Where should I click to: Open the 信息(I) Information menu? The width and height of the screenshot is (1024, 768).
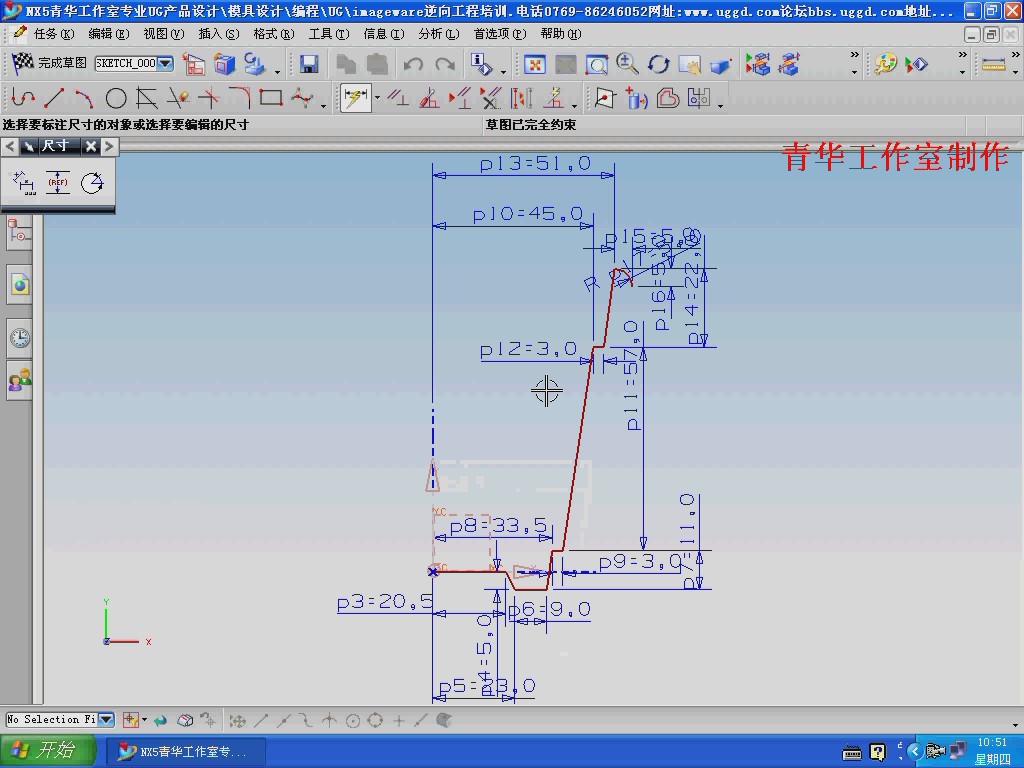point(383,33)
